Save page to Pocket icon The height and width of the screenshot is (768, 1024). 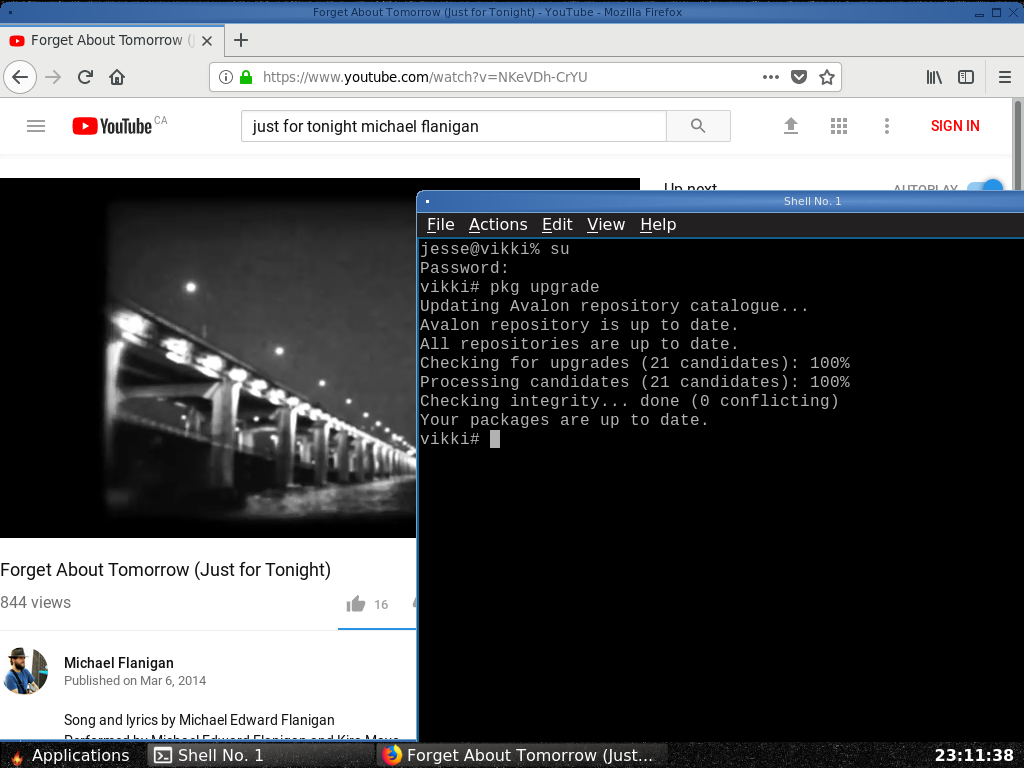tap(799, 77)
